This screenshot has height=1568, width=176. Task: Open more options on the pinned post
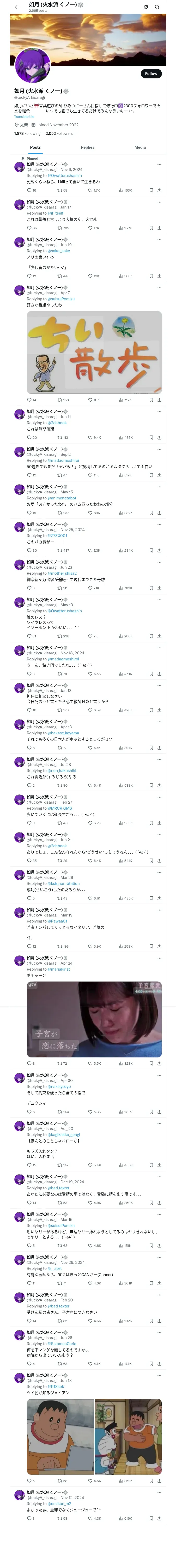click(x=160, y=164)
